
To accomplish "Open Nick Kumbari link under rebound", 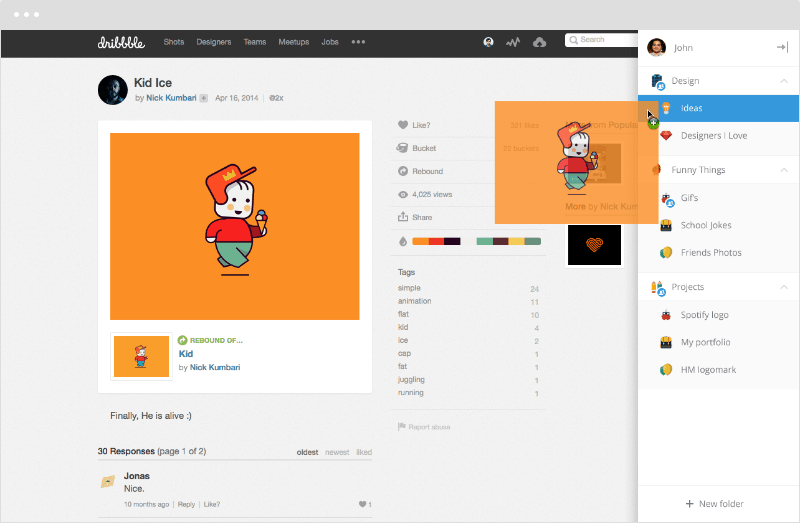I will pos(215,367).
